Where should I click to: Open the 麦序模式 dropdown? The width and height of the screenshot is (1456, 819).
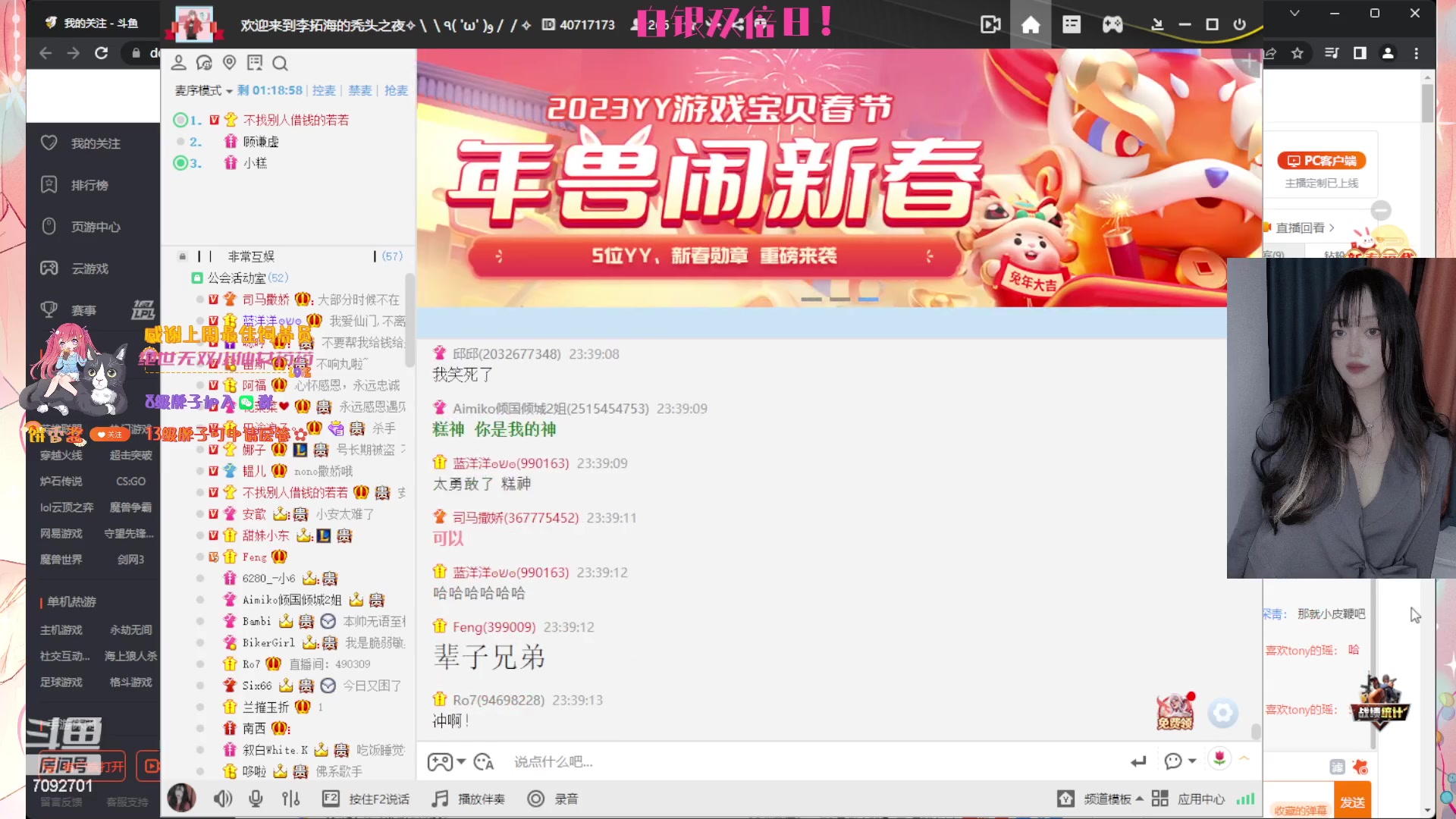(203, 90)
